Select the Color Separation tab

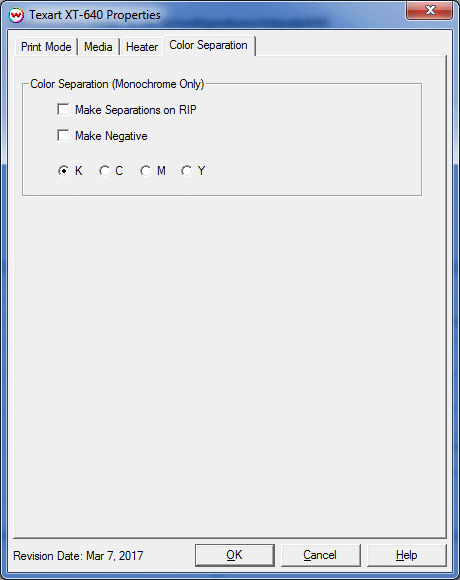pos(209,45)
